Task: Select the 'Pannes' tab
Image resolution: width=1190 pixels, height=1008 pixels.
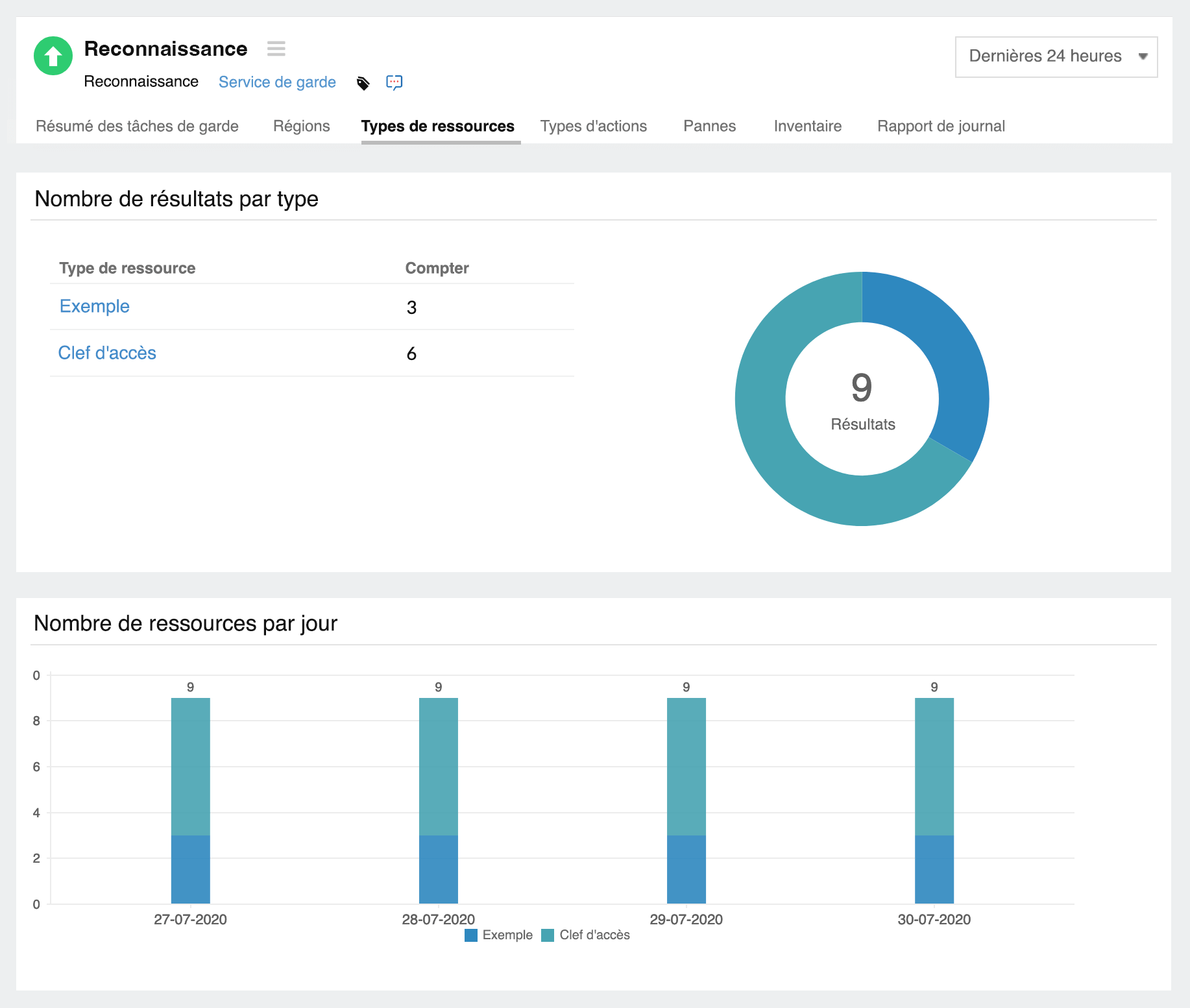Action: (x=709, y=126)
